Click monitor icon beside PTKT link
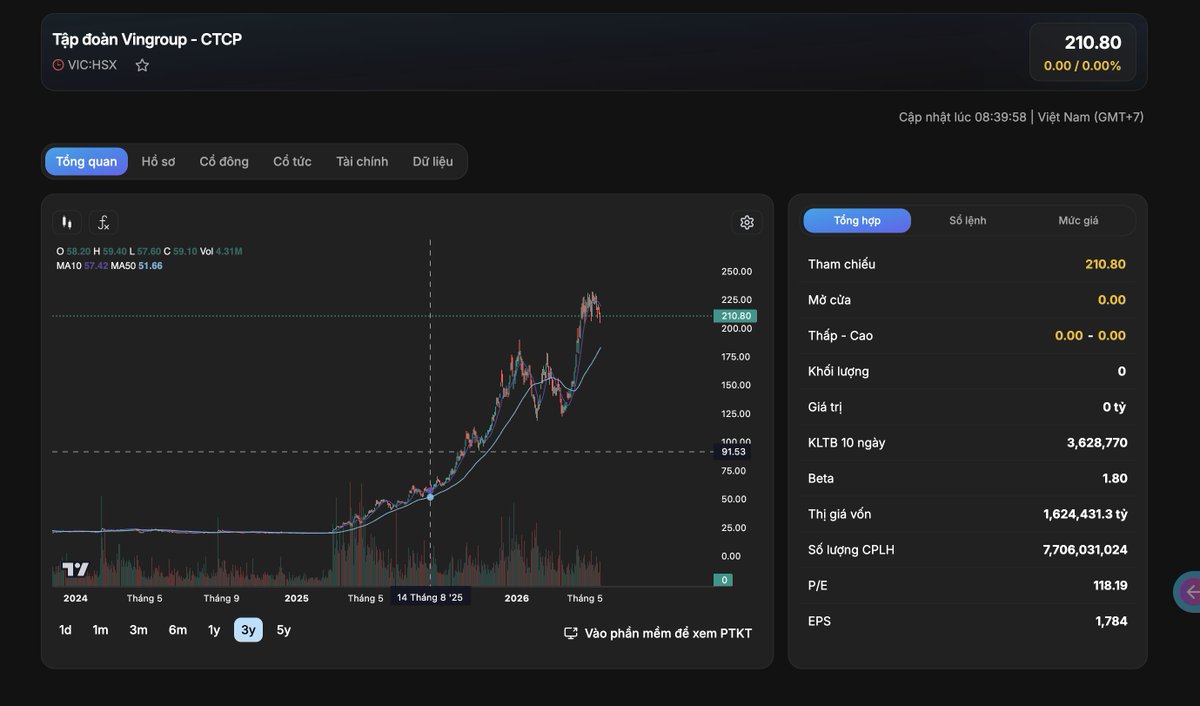 tap(571, 633)
